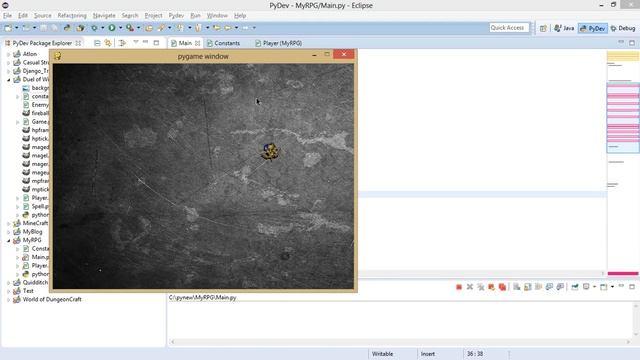640x360 pixels.
Task: Expand the MineCraft project node
Action: point(9,223)
